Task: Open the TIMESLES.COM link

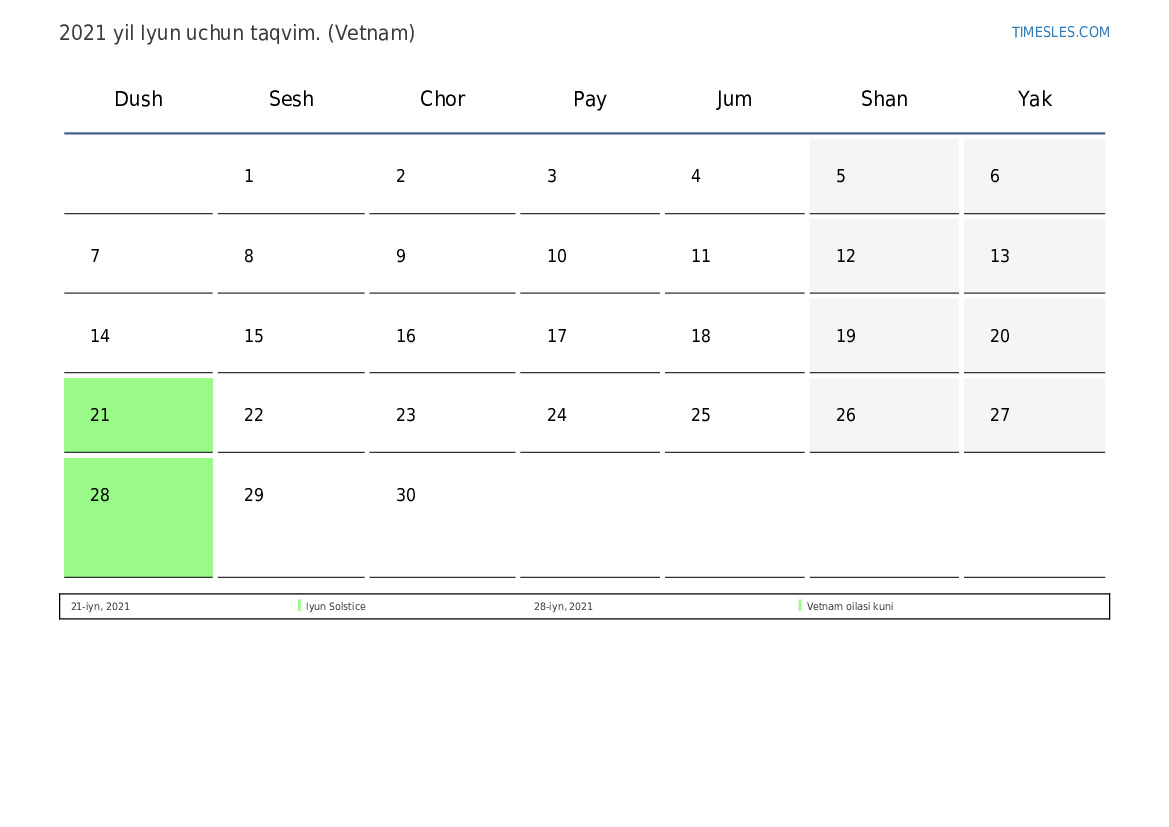Action: pyautogui.click(x=1060, y=32)
